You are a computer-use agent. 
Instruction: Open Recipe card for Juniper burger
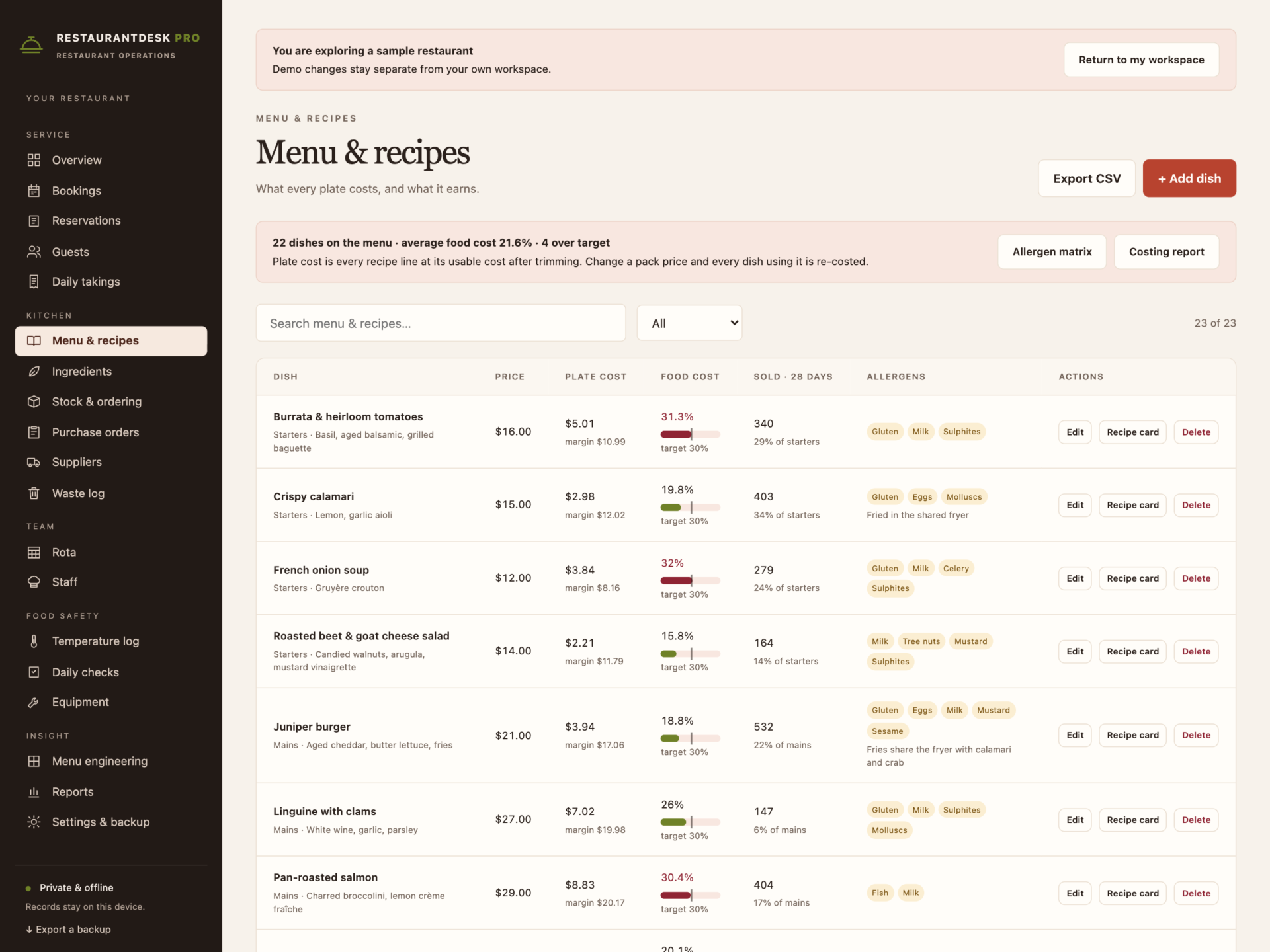click(x=1132, y=735)
